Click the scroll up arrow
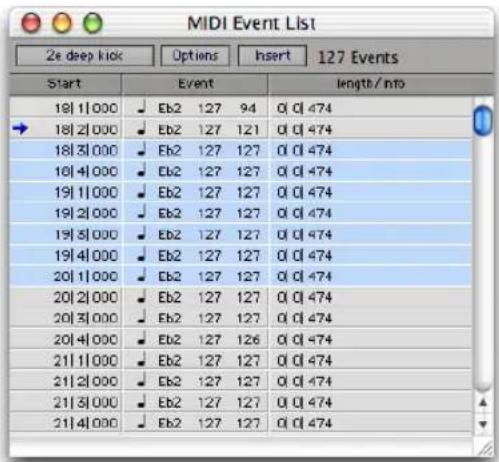 (483, 403)
